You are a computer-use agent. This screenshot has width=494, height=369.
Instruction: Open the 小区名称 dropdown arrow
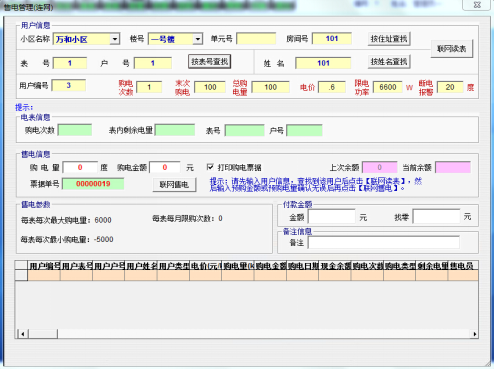coord(115,39)
